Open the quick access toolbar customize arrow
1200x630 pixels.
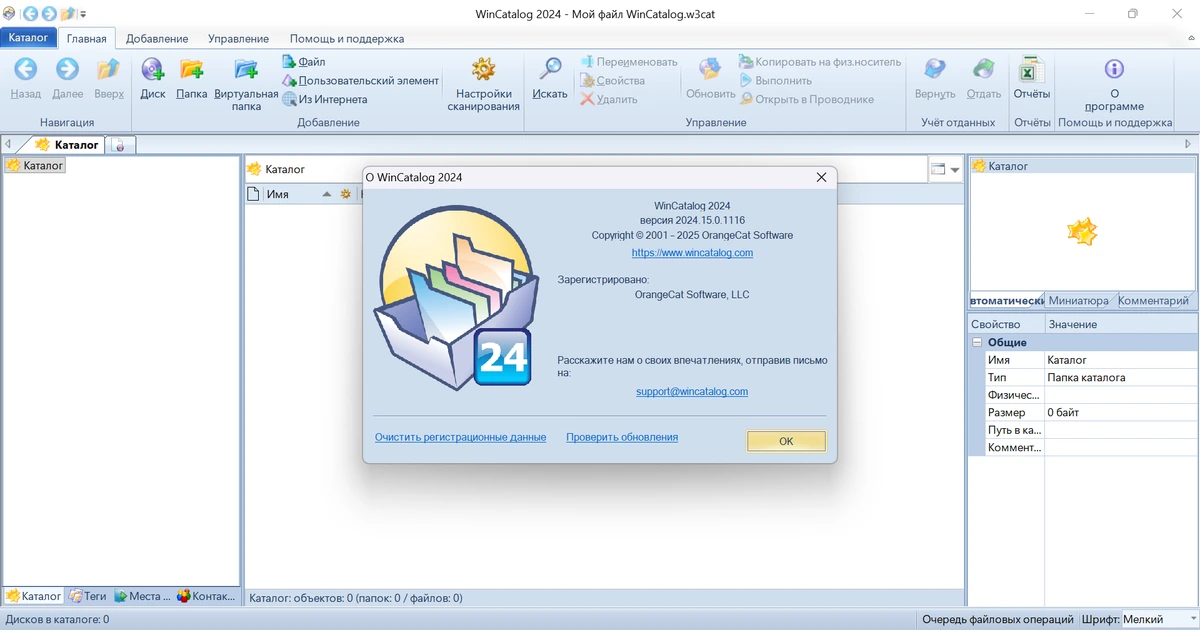coord(82,15)
